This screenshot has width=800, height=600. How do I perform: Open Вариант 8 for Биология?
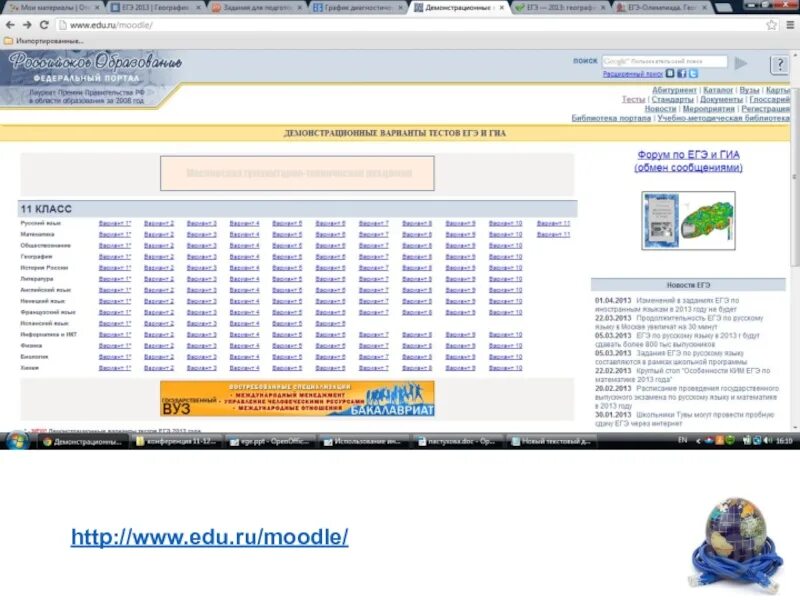tap(417, 357)
